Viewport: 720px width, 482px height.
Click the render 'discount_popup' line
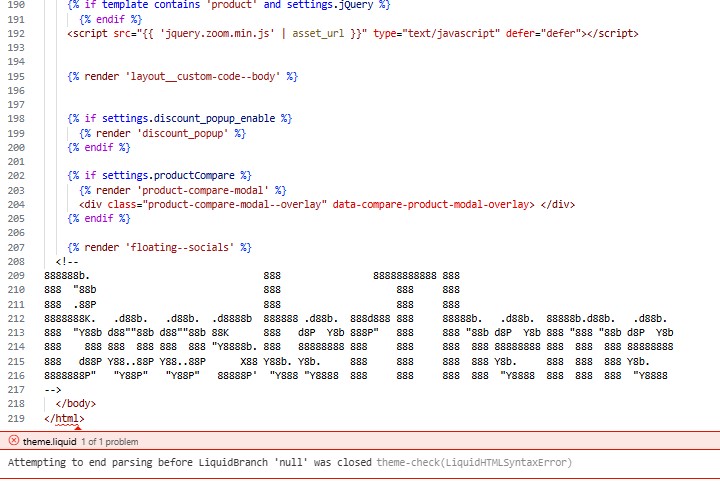coord(163,133)
